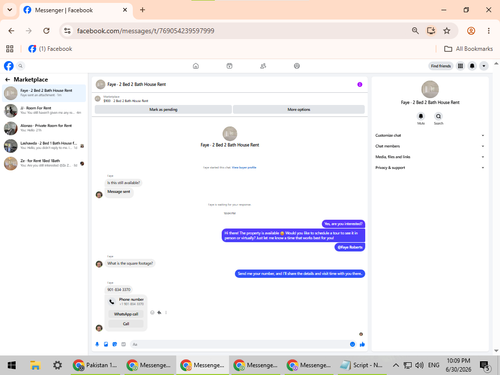Open the View buyer profile link
500x375 pixels.
(244, 167)
